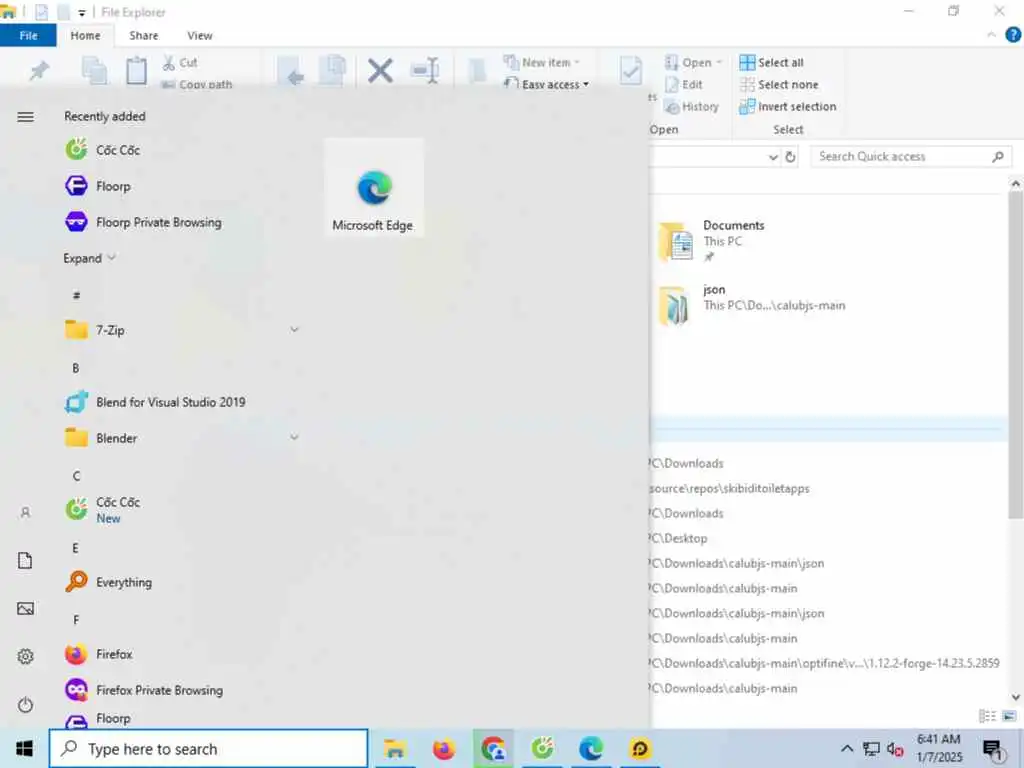This screenshot has height=768, width=1024.
Task: Click History in the ribbon
Action: pyautogui.click(x=692, y=106)
